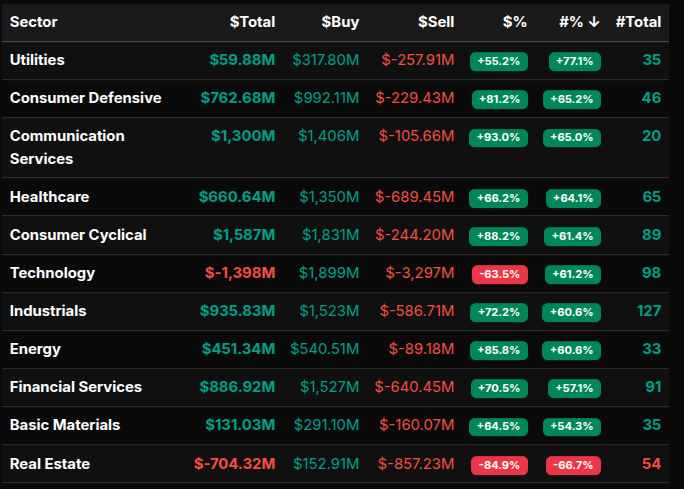Click Technology's red -63.5% badge

(x=499, y=274)
